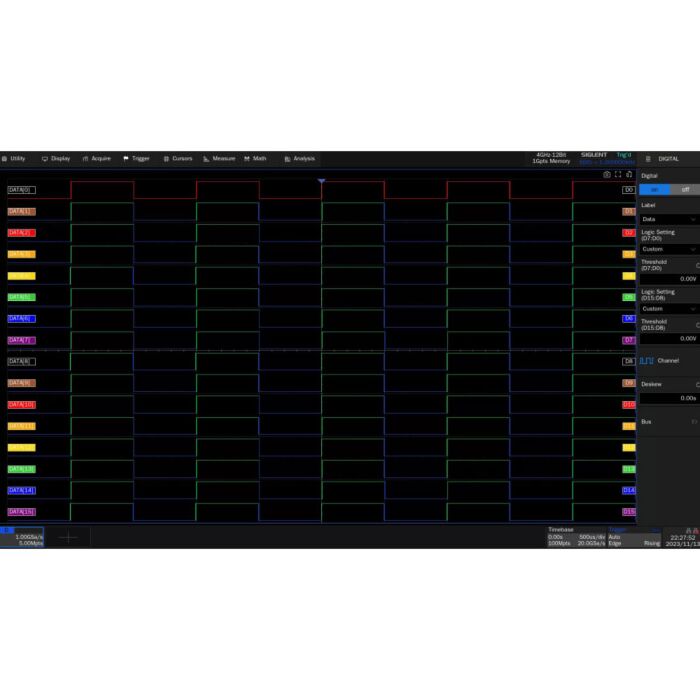Open the Trigger menu
This screenshot has height=700, width=700.
pyautogui.click(x=136, y=158)
